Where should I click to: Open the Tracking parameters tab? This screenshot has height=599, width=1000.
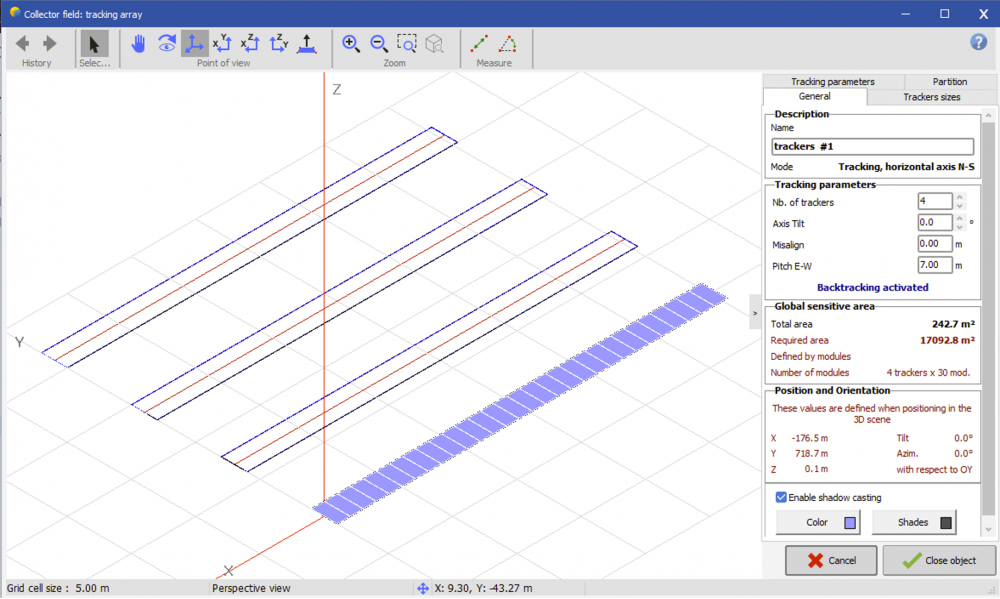coord(832,81)
